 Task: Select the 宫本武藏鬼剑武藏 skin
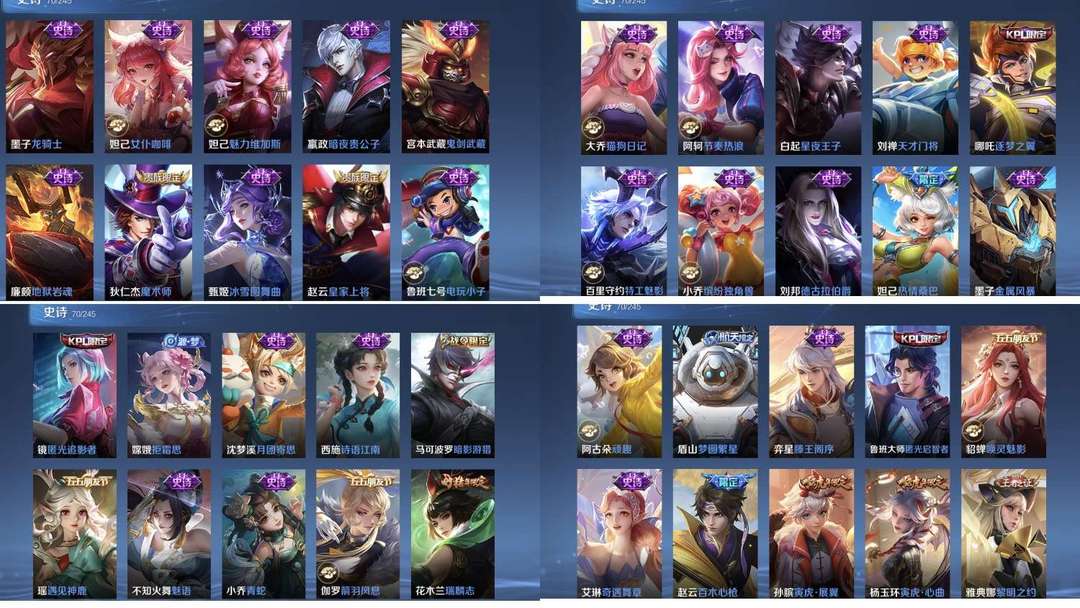(445, 86)
